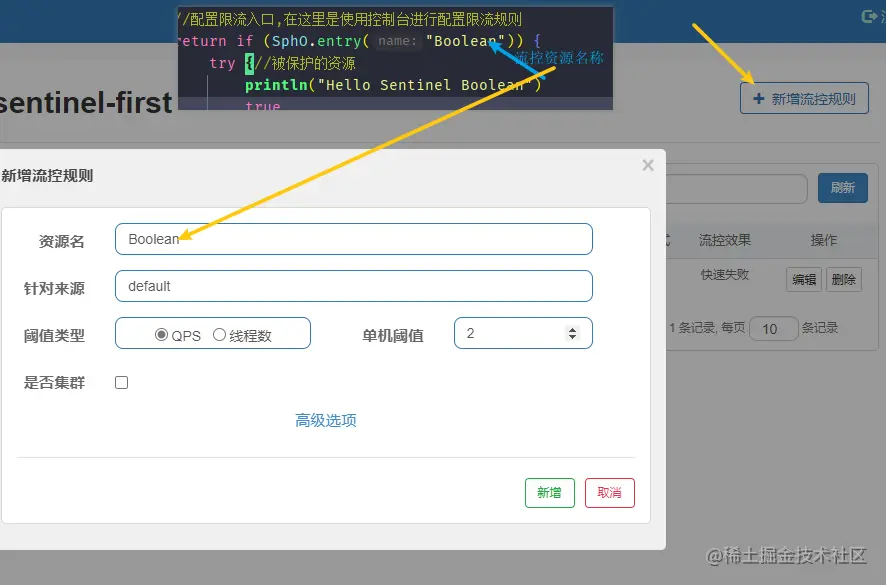886x585 pixels.
Task: Click the 操作 column header
Action: tap(824, 240)
